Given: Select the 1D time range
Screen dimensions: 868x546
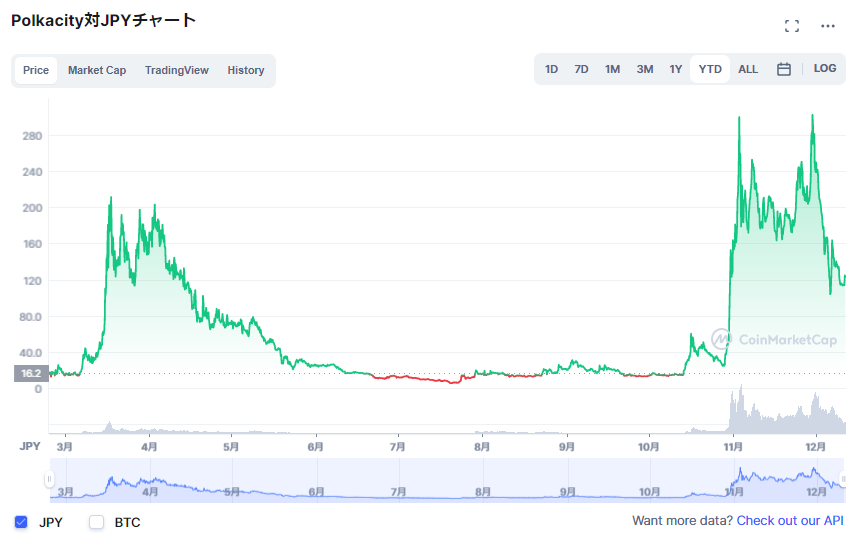Looking at the screenshot, I should (551, 69).
